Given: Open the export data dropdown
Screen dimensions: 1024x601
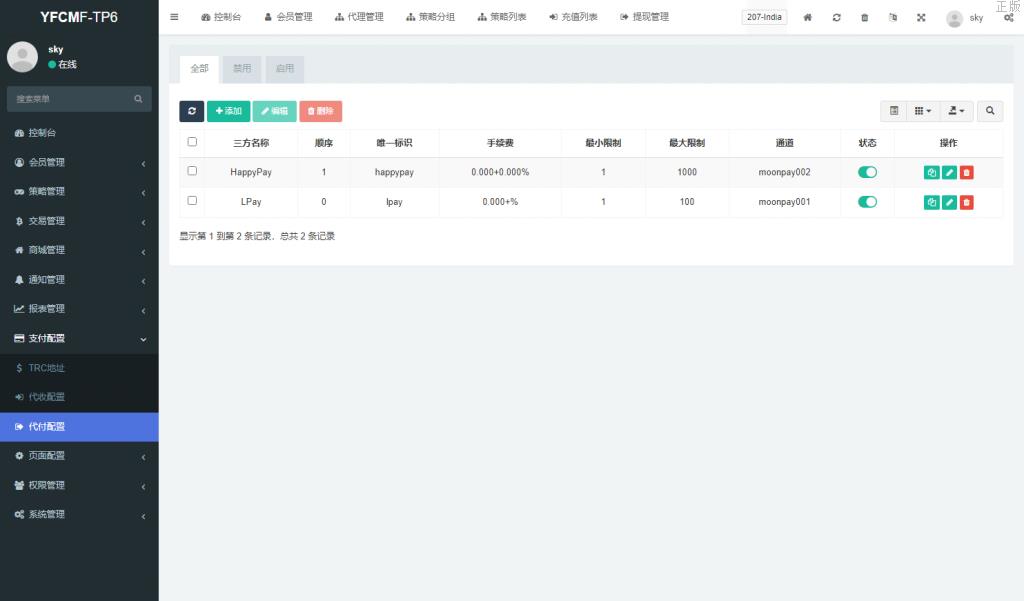Looking at the screenshot, I should click(x=956, y=111).
